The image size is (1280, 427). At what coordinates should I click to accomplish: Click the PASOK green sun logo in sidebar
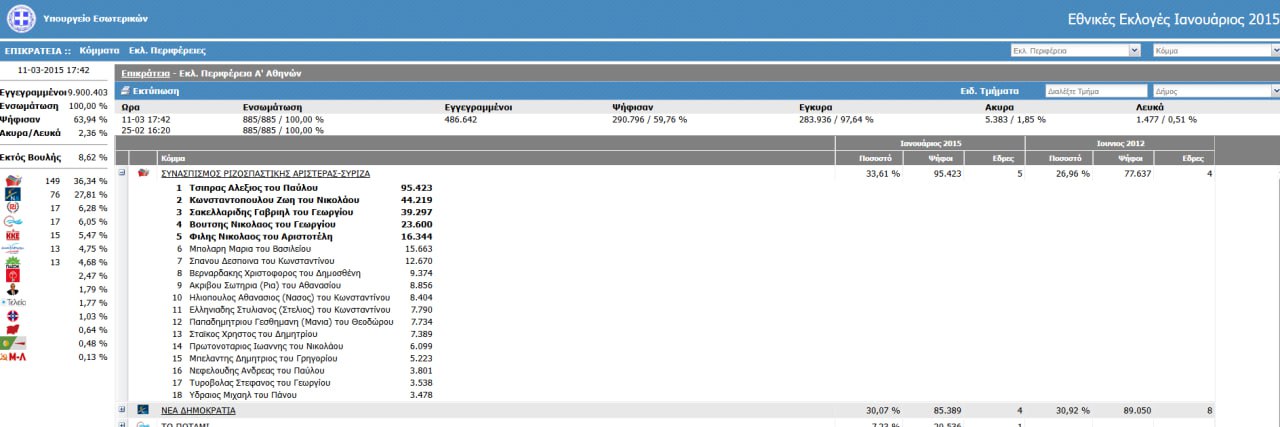coord(14,263)
